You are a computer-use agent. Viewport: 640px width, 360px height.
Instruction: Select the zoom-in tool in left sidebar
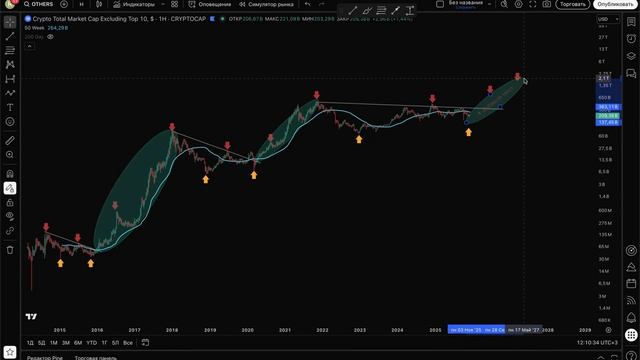(10, 155)
